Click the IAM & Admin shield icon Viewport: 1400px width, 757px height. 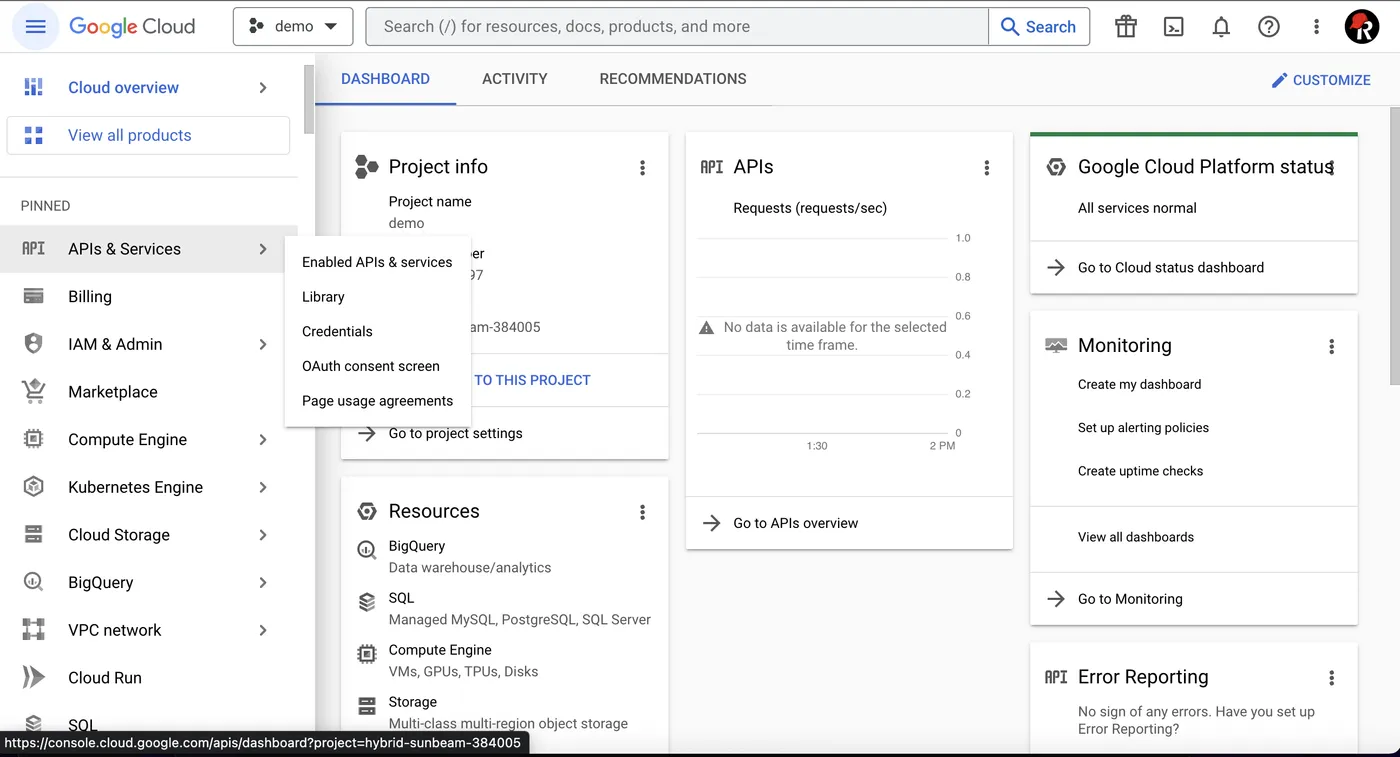click(34, 344)
